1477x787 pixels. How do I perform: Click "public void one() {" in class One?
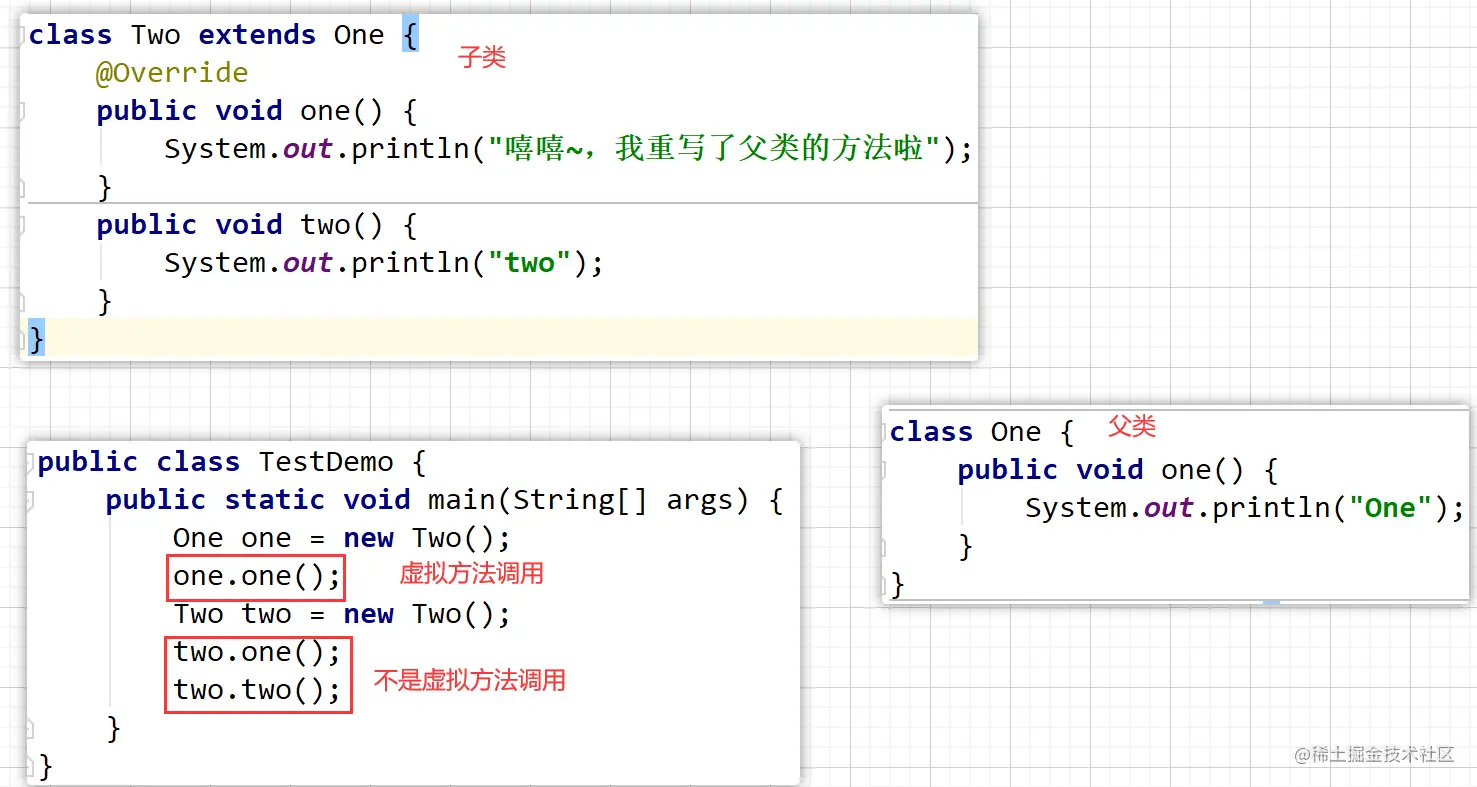click(x=1117, y=470)
